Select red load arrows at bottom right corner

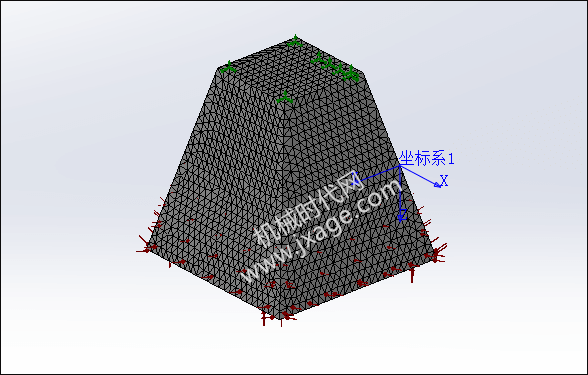[437, 254]
